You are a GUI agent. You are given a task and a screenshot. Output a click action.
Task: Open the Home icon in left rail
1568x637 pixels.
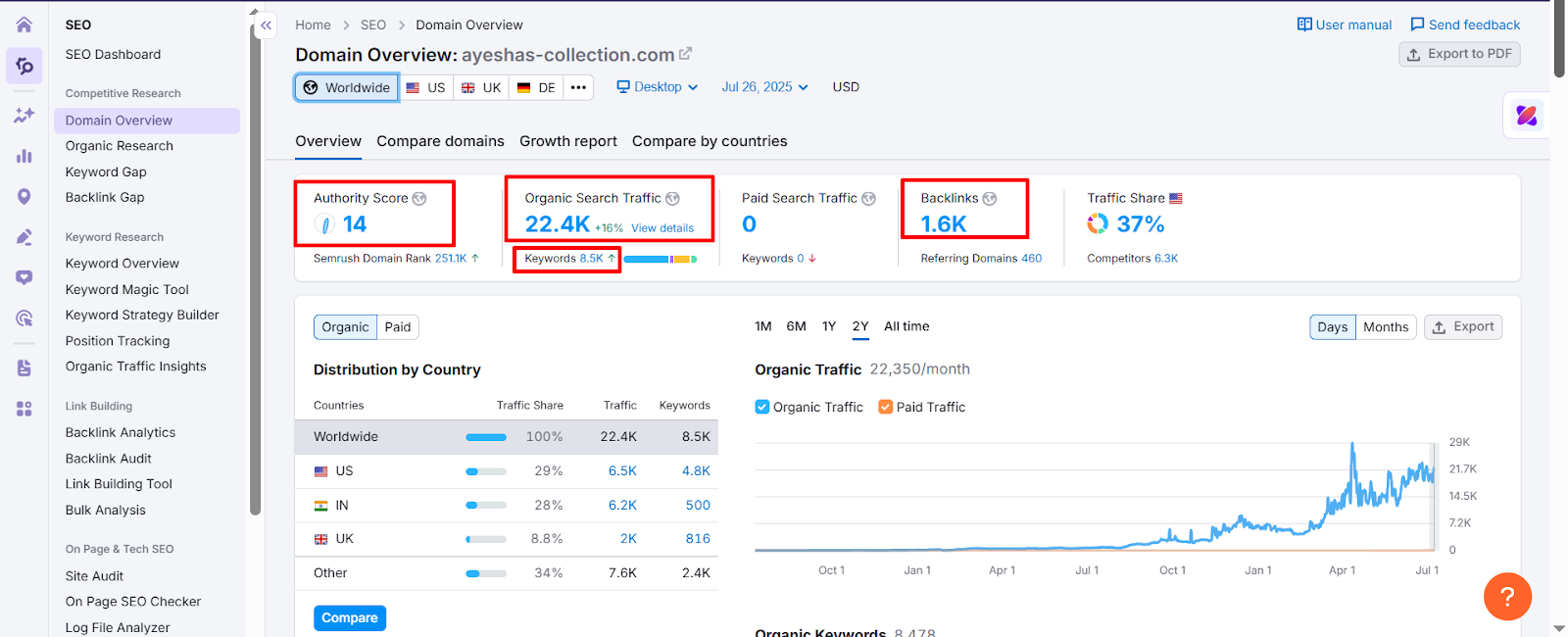[24, 24]
